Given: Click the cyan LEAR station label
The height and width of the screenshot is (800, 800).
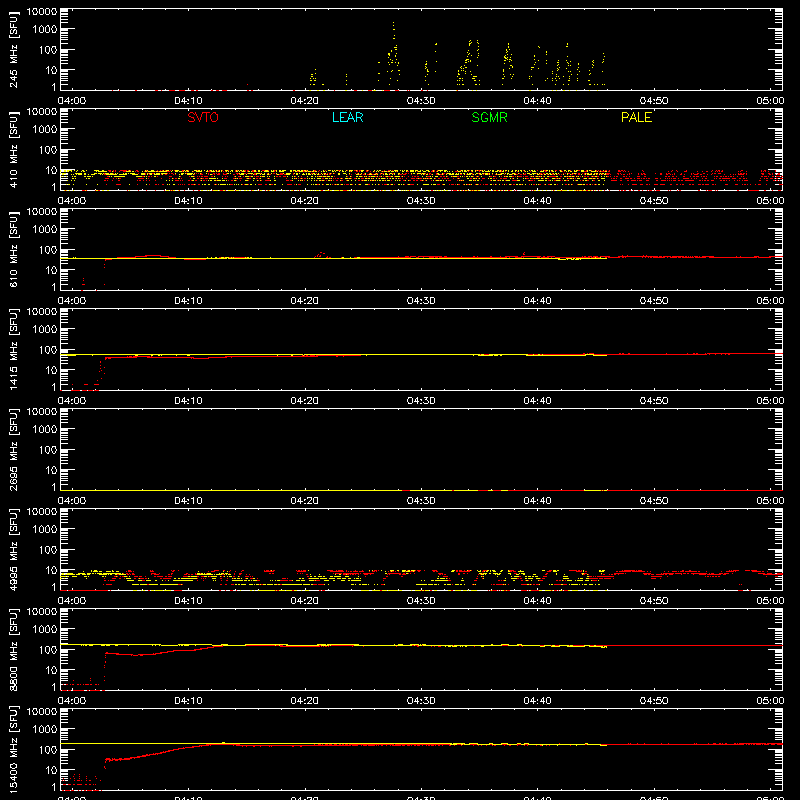Looking at the screenshot, I should (x=347, y=117).
